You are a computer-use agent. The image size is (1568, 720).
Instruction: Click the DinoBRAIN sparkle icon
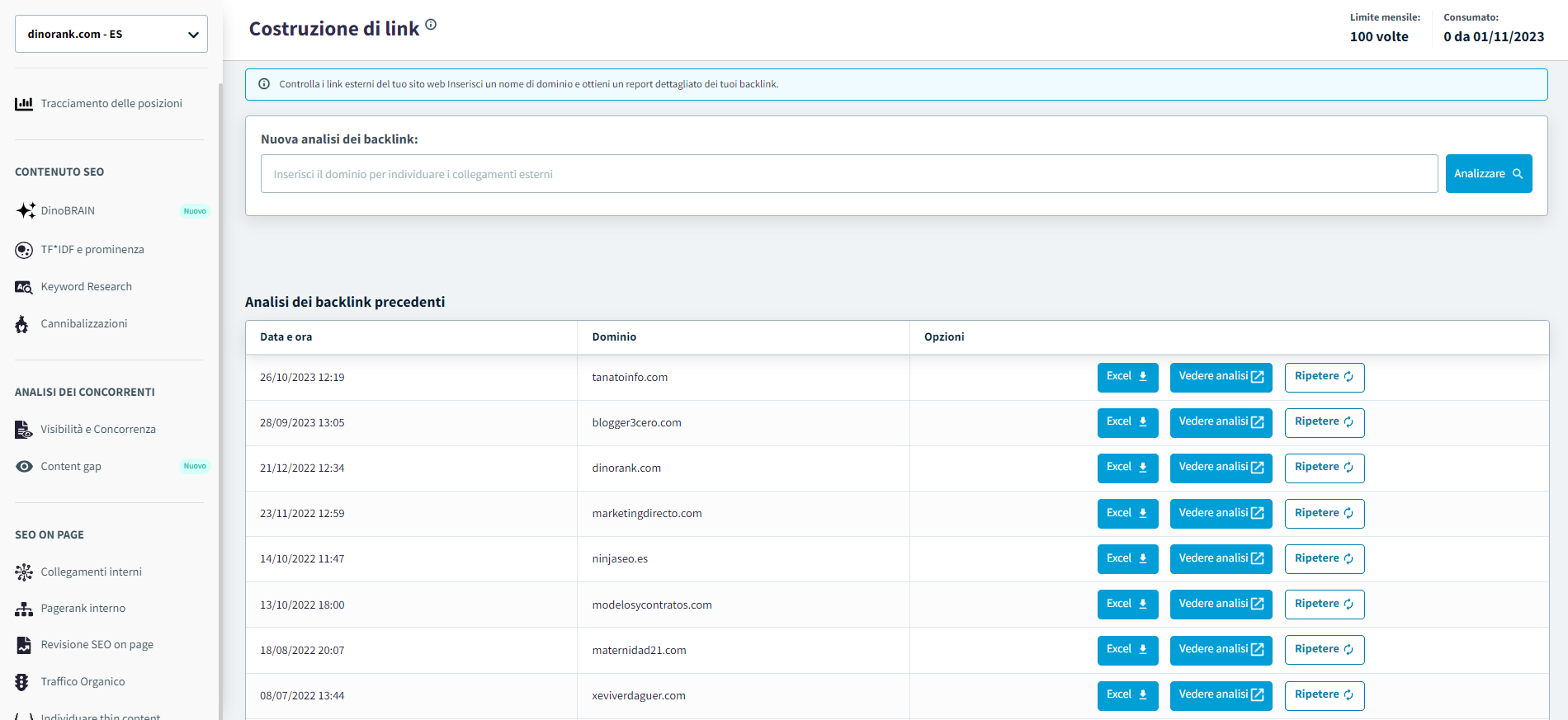(x=25, y=210)
